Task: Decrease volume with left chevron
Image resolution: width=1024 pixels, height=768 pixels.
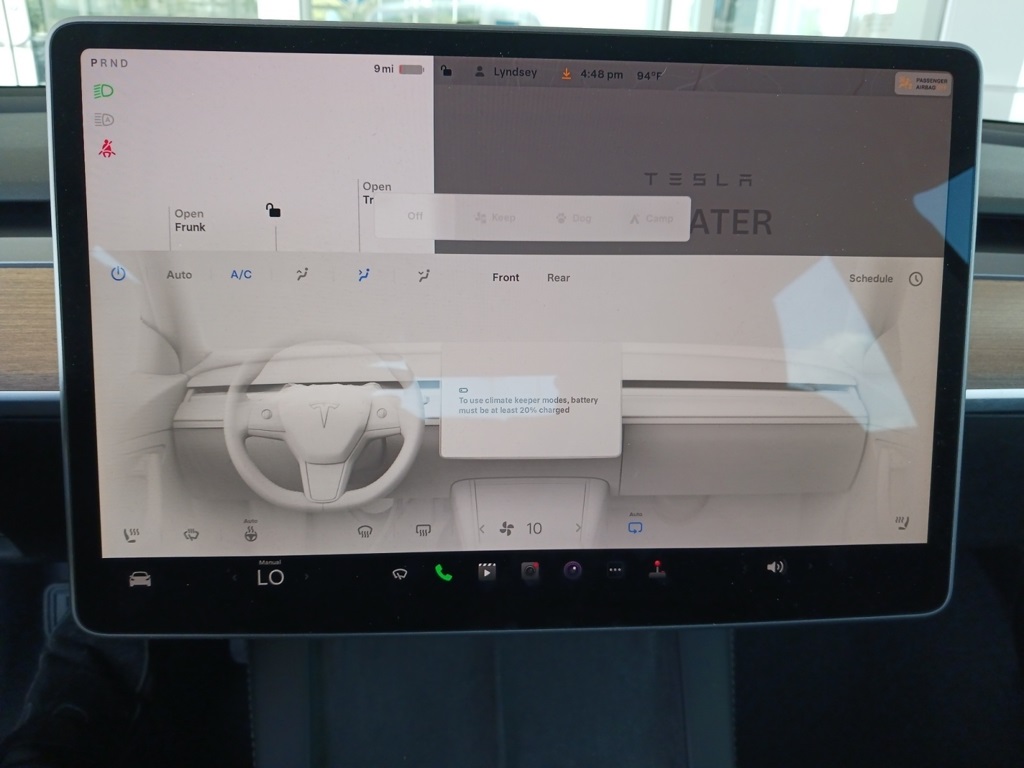Action: [744, 568]
